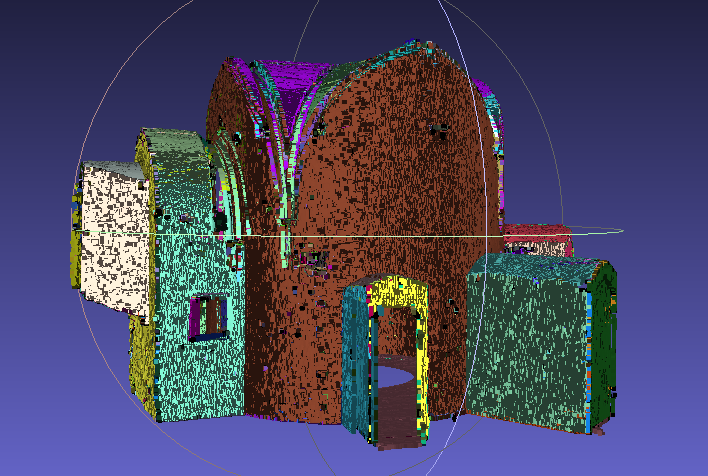Click the teal side panel of the doorway

click(x=356, y=357)
